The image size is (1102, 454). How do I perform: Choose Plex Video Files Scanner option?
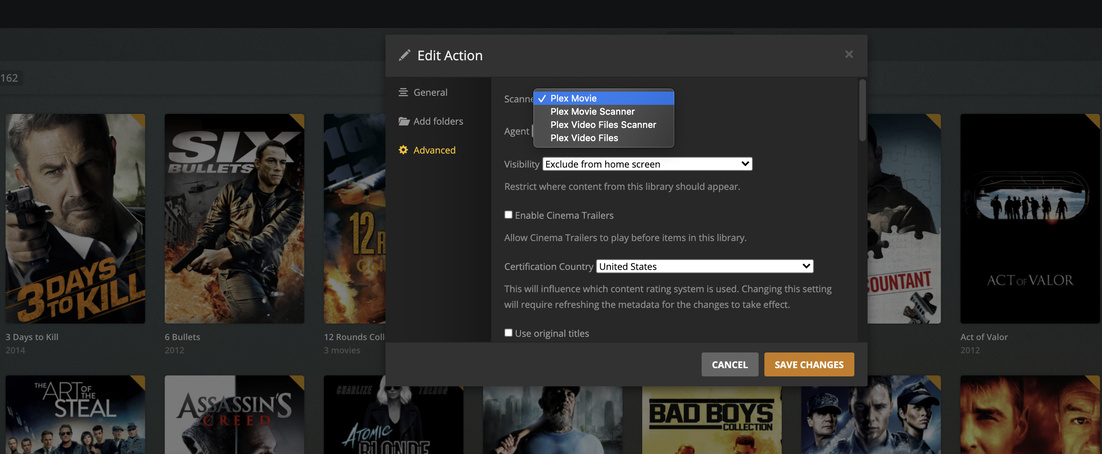604,125
